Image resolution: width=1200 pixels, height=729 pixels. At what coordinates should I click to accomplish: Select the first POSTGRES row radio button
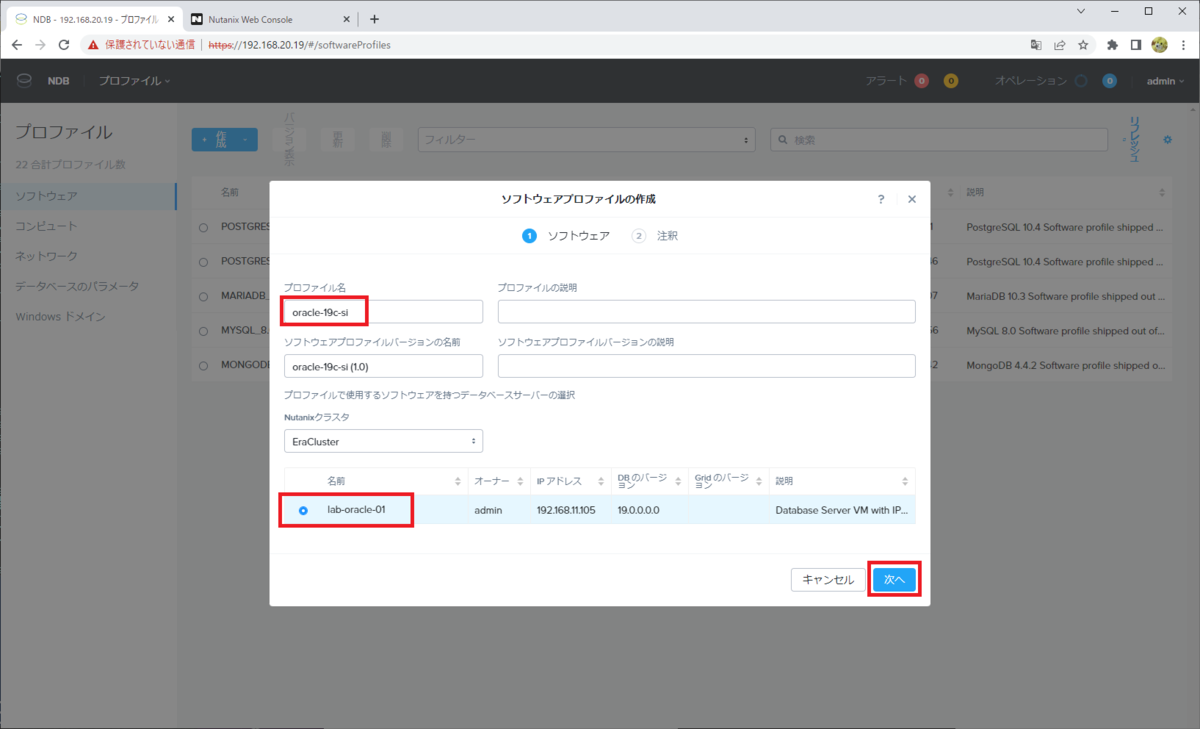203,228
